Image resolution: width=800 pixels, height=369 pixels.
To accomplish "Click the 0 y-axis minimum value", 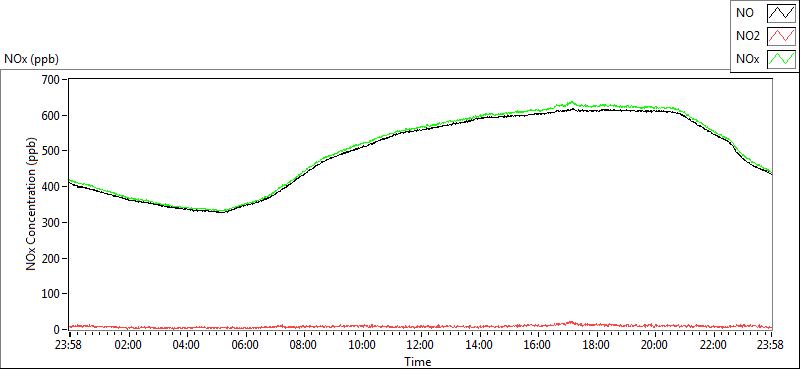I will [x=57, y=330].
